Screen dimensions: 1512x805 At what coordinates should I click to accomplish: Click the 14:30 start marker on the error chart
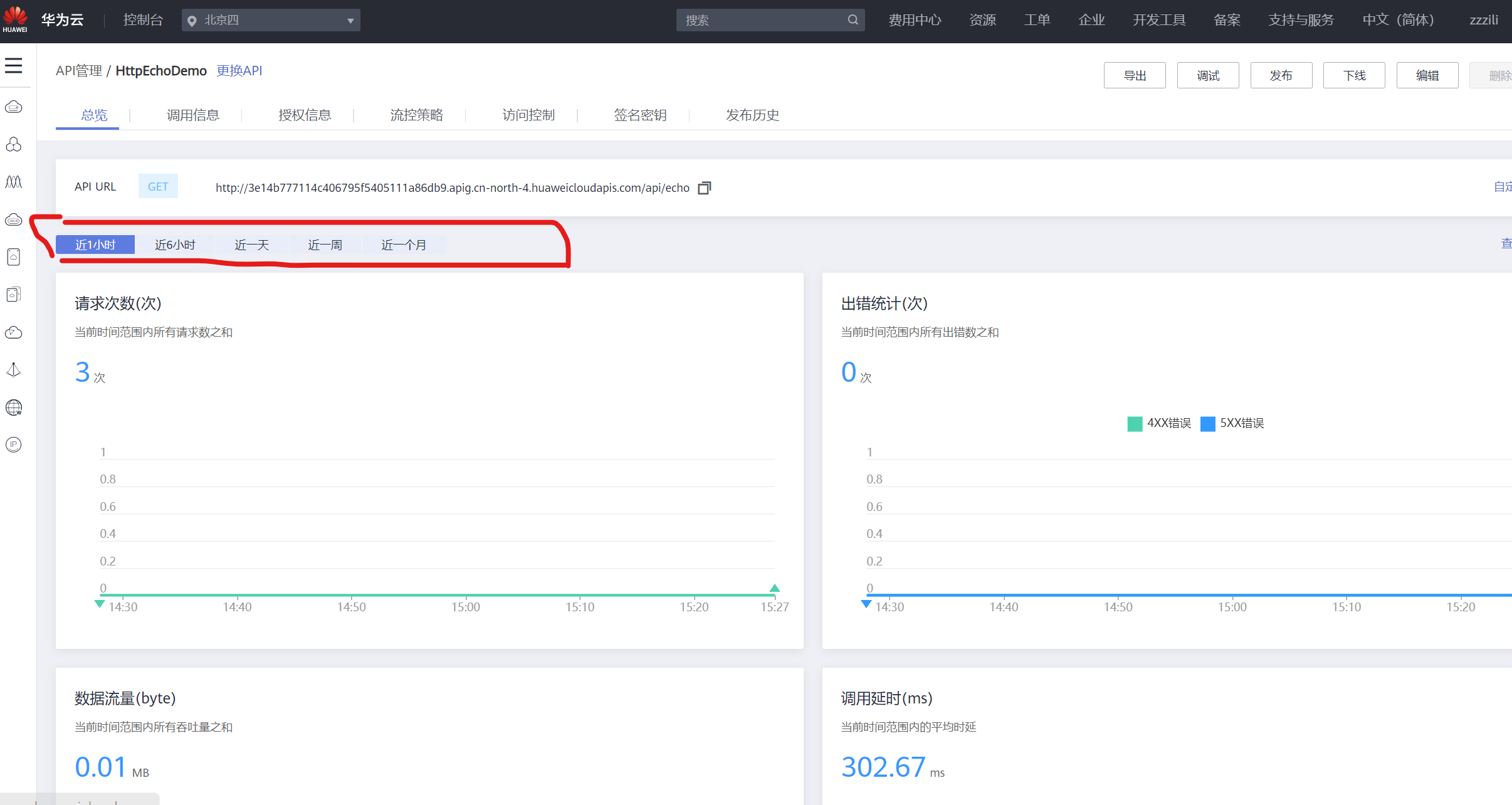866,604
